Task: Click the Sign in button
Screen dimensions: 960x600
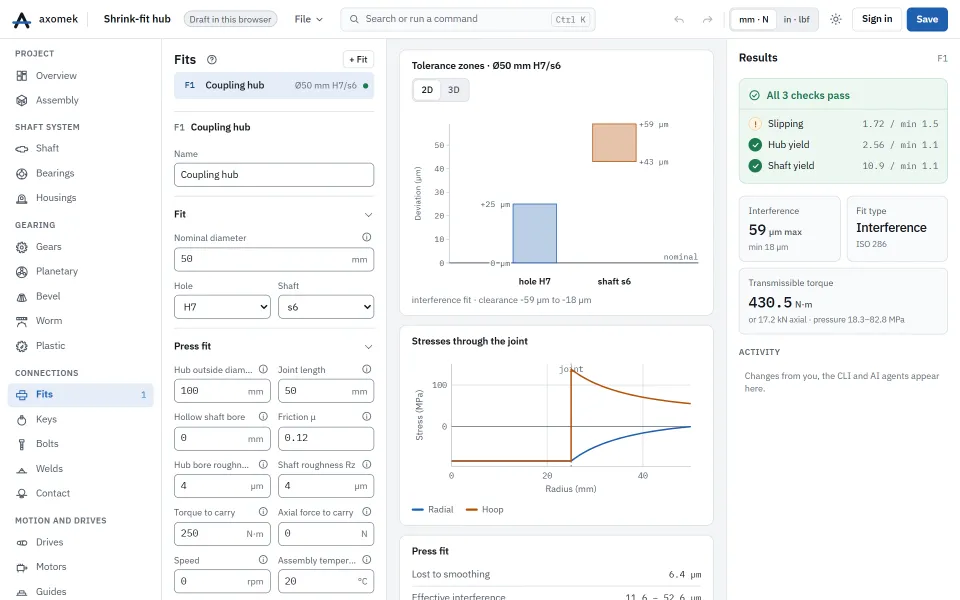Action: click(877, 20)
